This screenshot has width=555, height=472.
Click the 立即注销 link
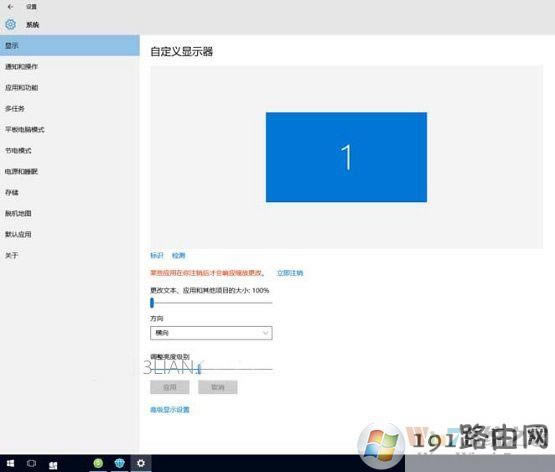[x=290, y=273]
